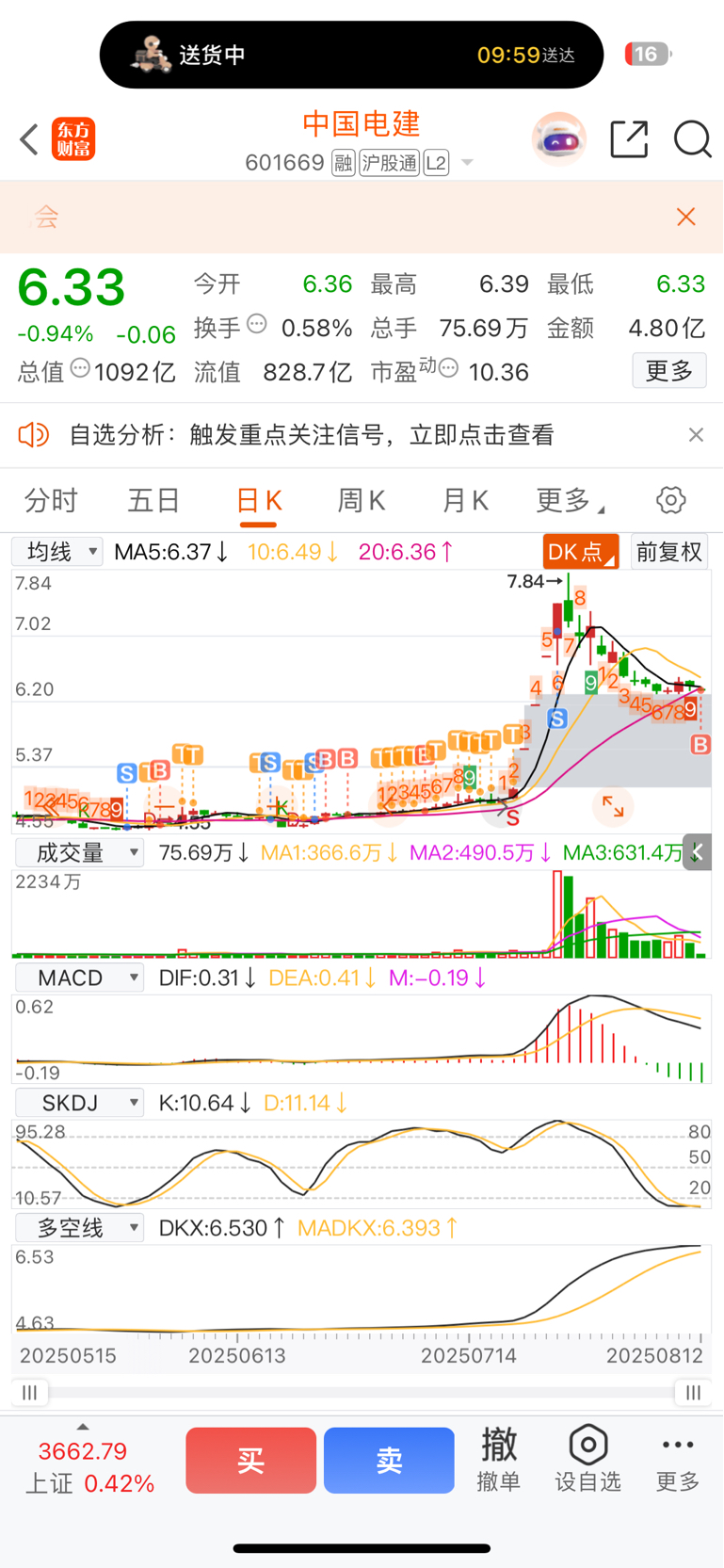Expand stock title dropdown arrow

(x=466, y=164)
